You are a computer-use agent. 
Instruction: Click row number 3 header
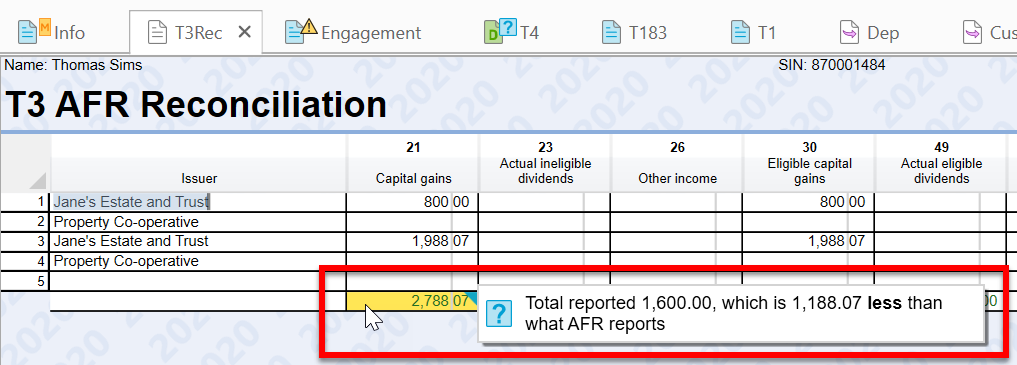25,241
